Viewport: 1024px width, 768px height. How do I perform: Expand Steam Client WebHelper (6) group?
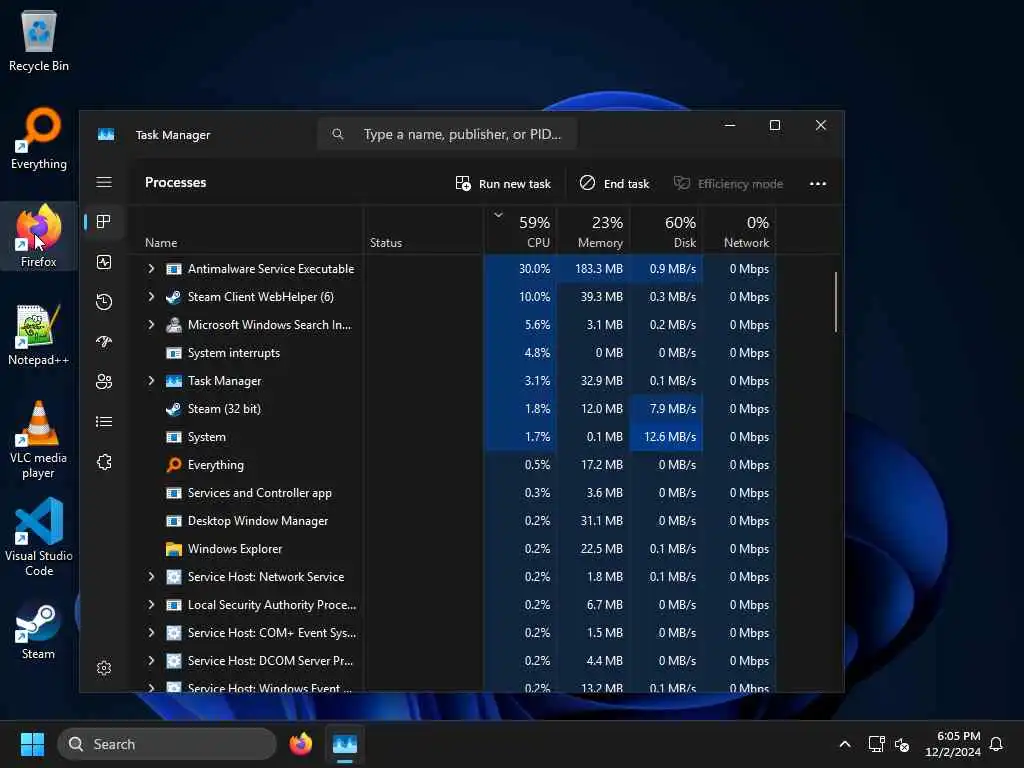151,297
